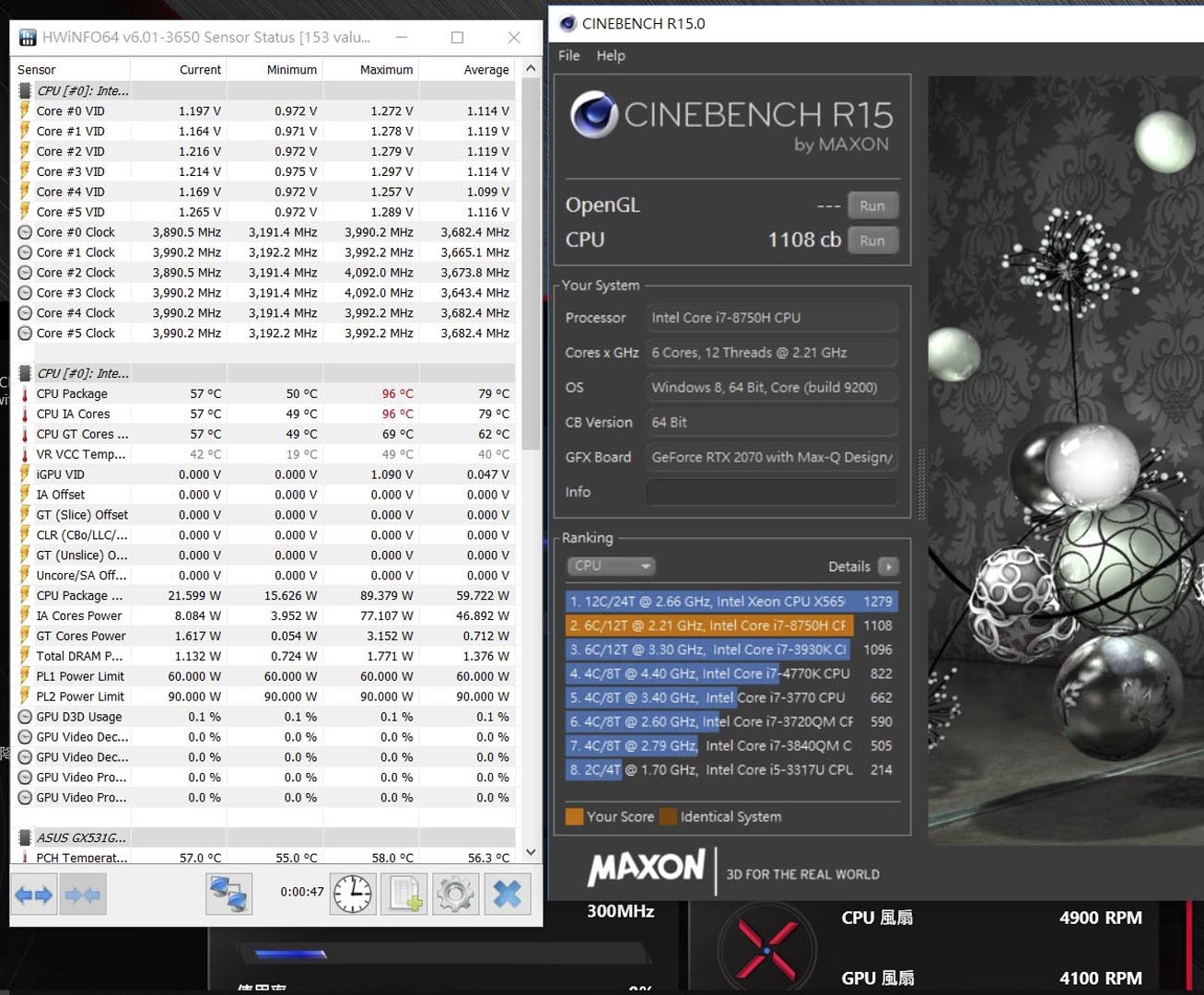Start logging with the sheet plus icon
Screen dimensions: 1204x995
coord(404,895)
